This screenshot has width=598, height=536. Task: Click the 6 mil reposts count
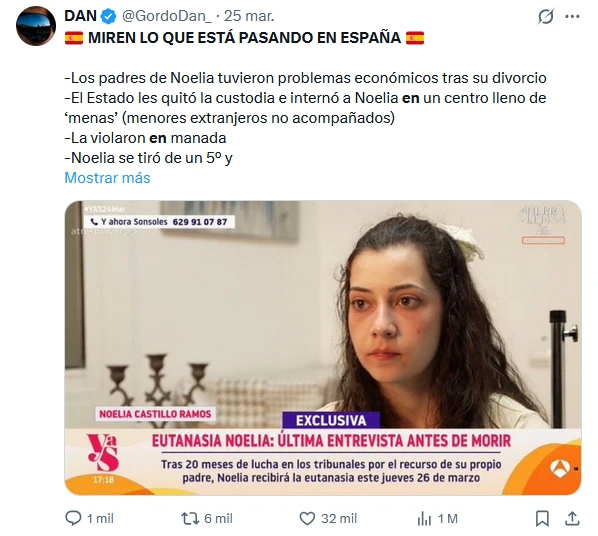pyautogui.click(x=218, y=518)
